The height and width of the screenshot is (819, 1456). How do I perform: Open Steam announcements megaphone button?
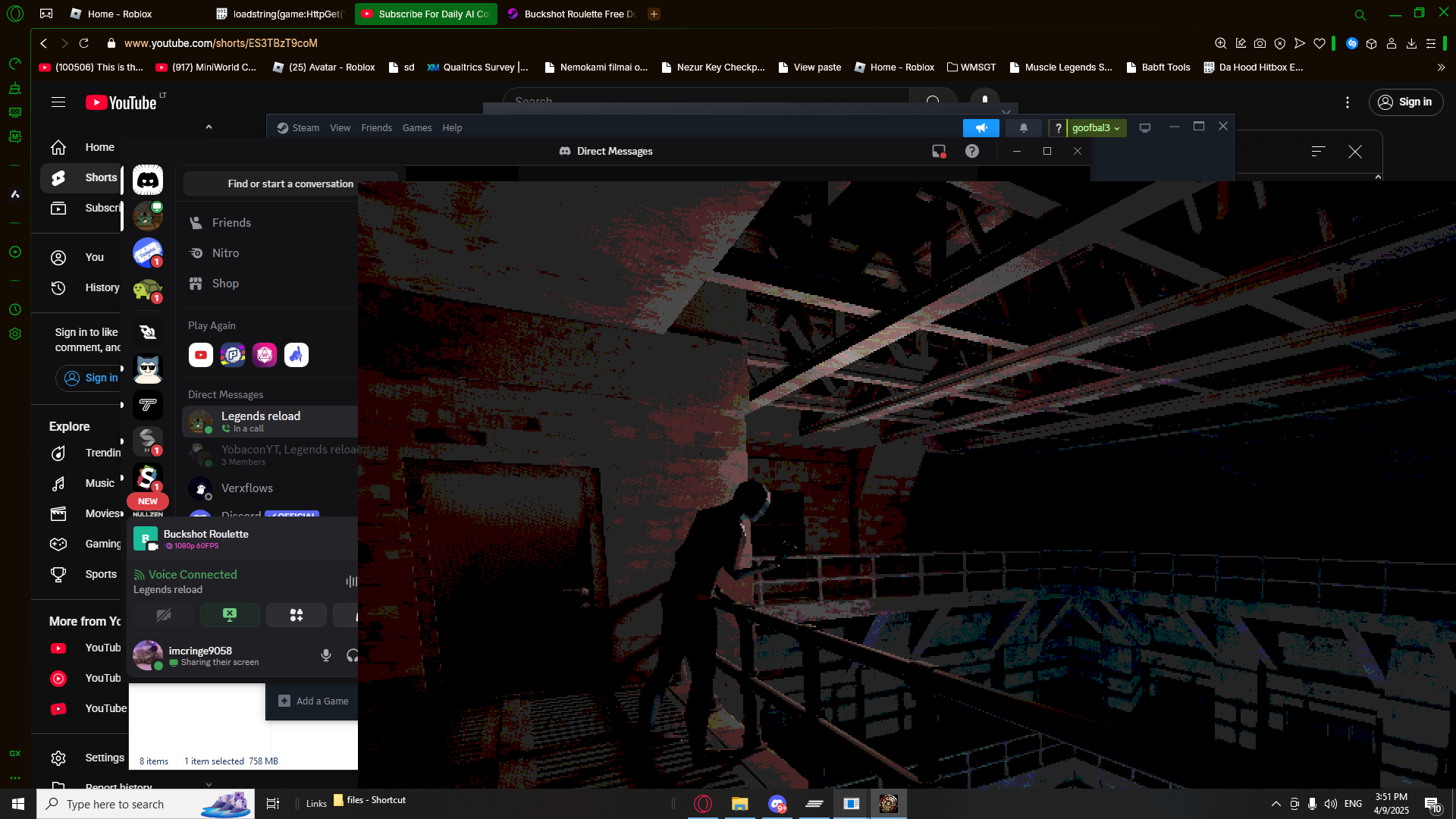coord(981,128)
